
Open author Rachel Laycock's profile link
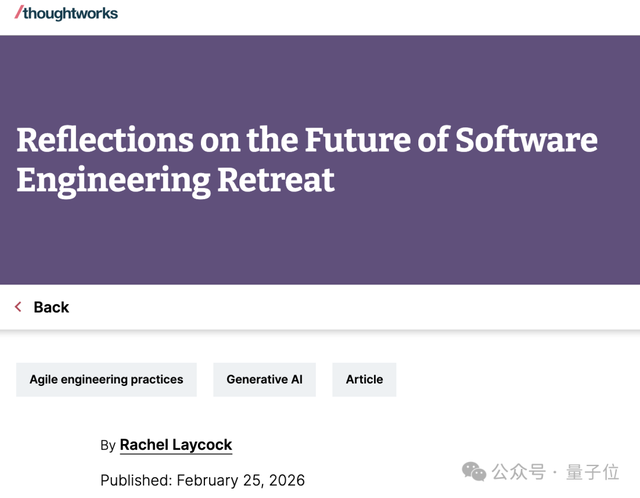point(176,444)
